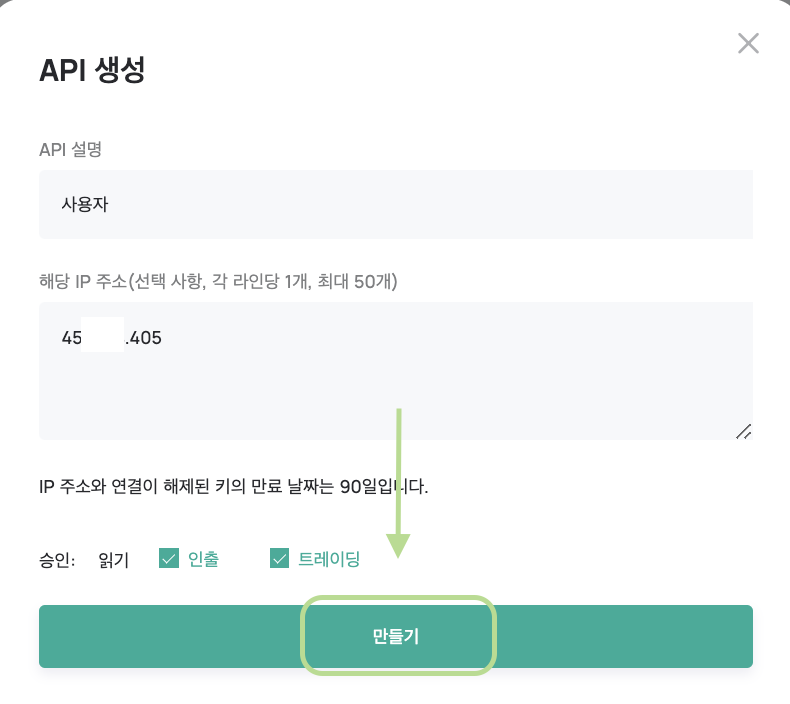The width and height of the screenshot is (790, 704).
Task: Click the 90일 expiry notice text
Action: click(233, 488)
